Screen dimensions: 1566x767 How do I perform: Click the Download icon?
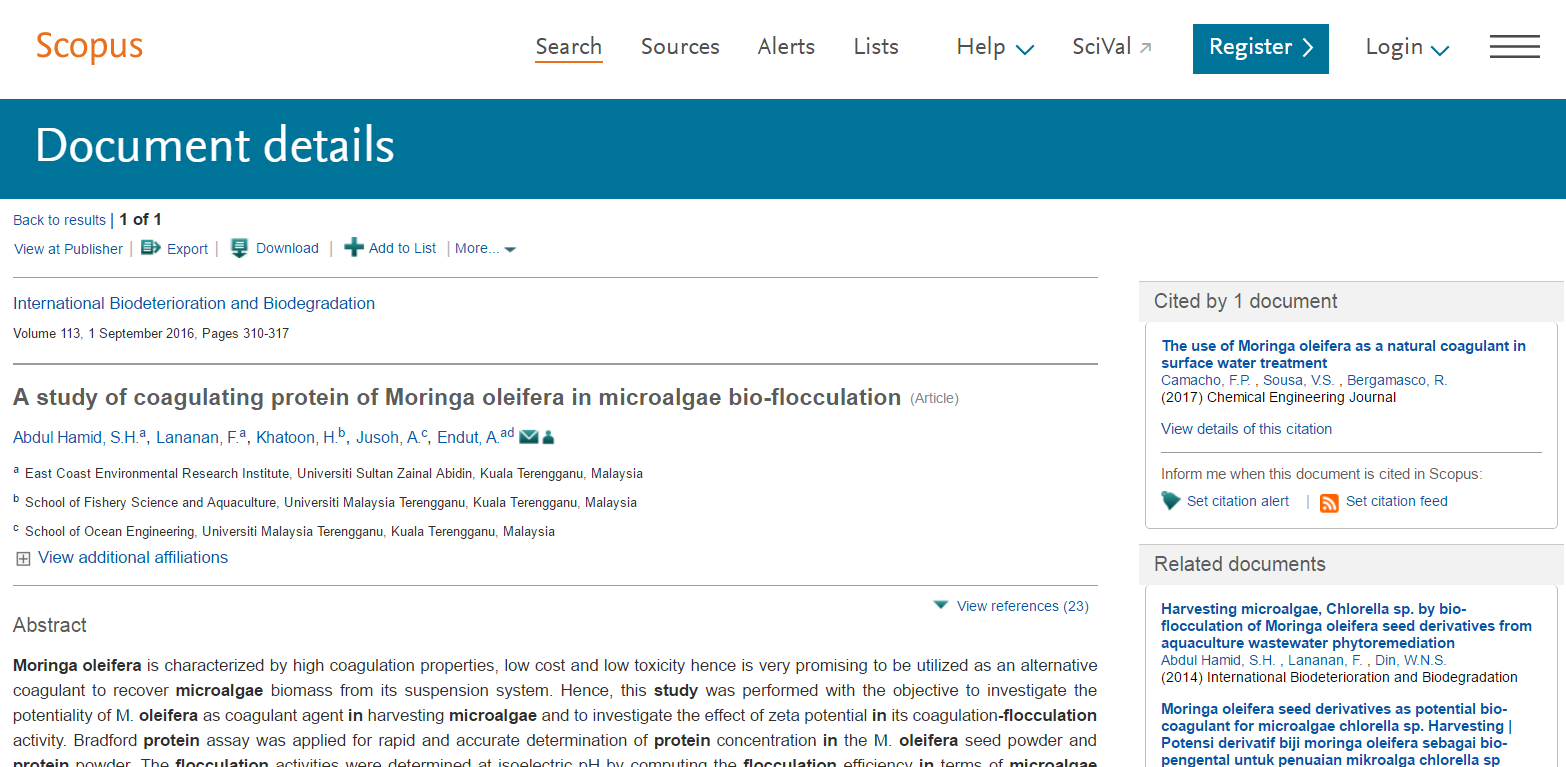pos(239,248)
